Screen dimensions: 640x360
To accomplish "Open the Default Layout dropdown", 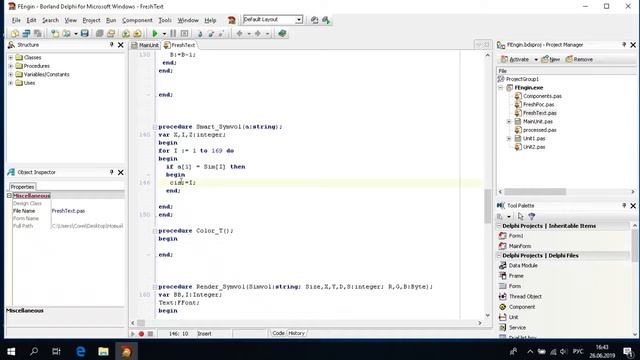I will pos(299,20).
